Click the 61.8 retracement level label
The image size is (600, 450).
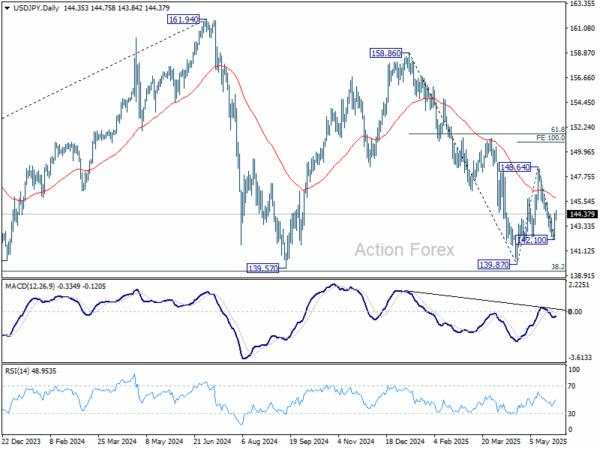pos(558,130)
